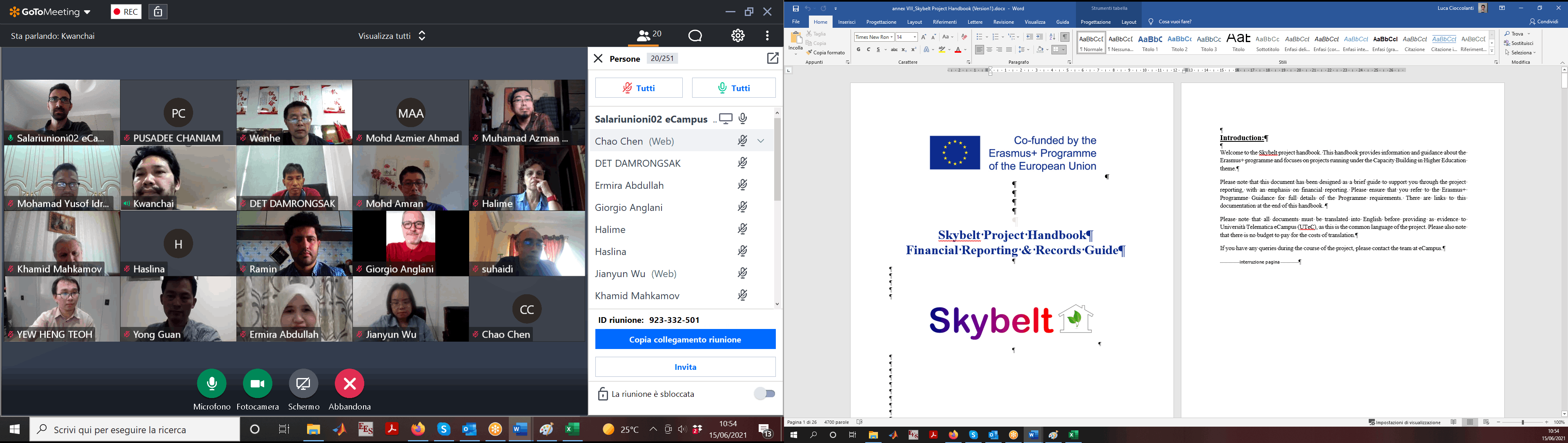Switch to the Riferimenti ribbon tab
This screenshot has width=1568, height=443.
point(945,22)
